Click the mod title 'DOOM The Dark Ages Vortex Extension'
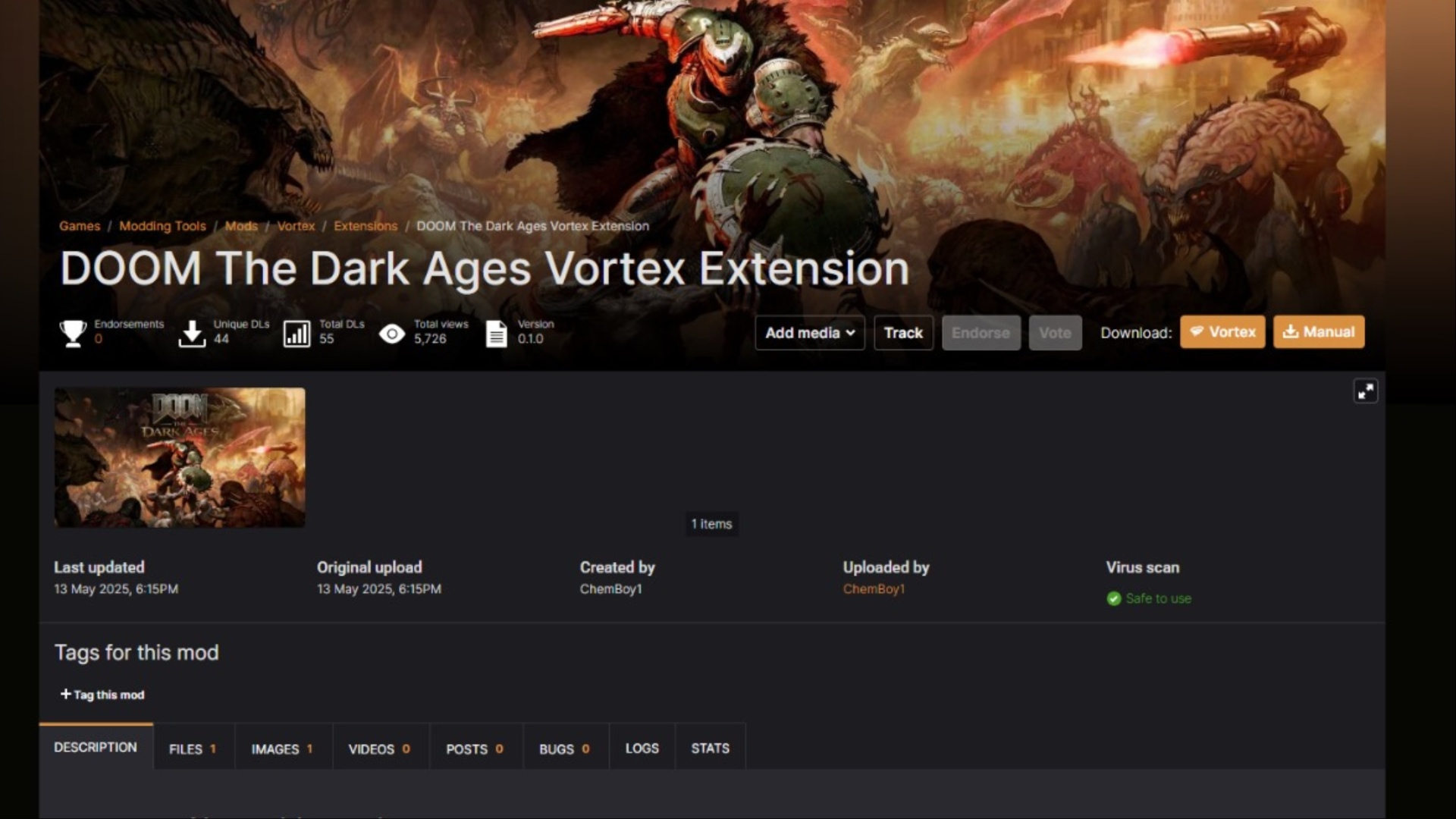This screenshot has height=819, width=1456. point(485,268)
